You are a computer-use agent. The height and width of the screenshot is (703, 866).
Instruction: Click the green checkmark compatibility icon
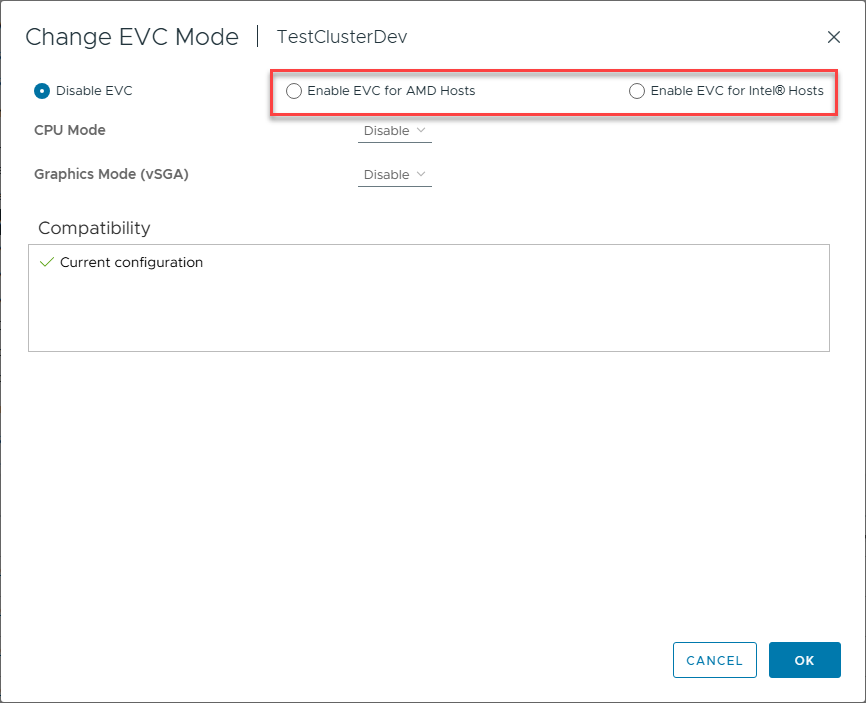[46, 262]
